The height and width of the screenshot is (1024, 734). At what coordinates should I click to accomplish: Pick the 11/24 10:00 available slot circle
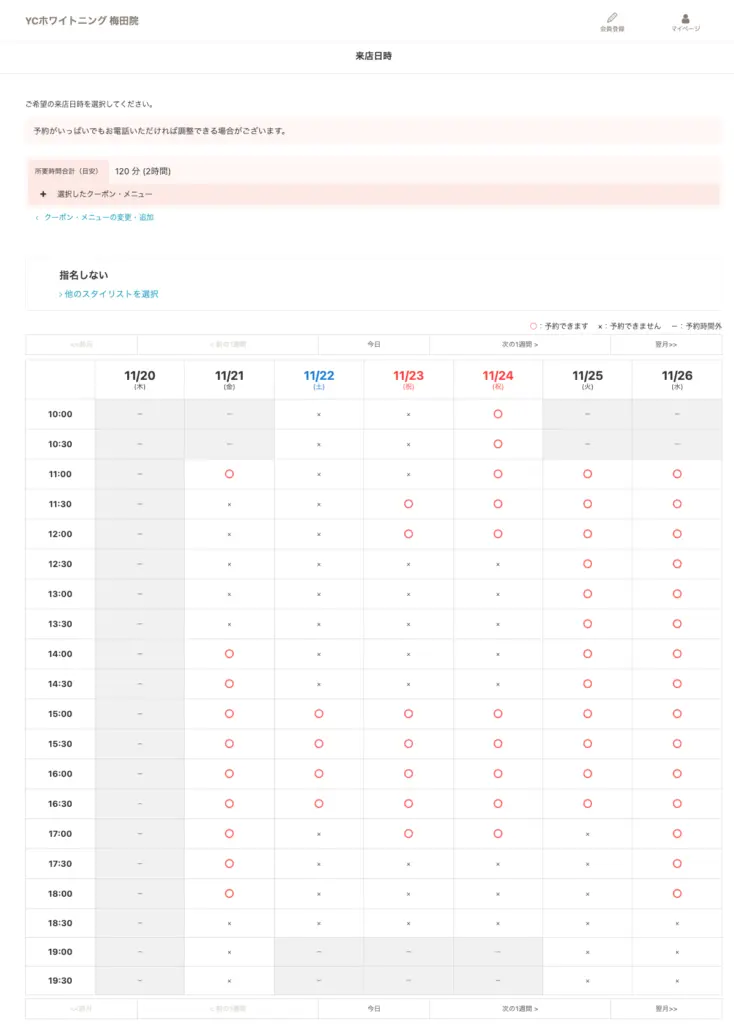tap(498, 414)
